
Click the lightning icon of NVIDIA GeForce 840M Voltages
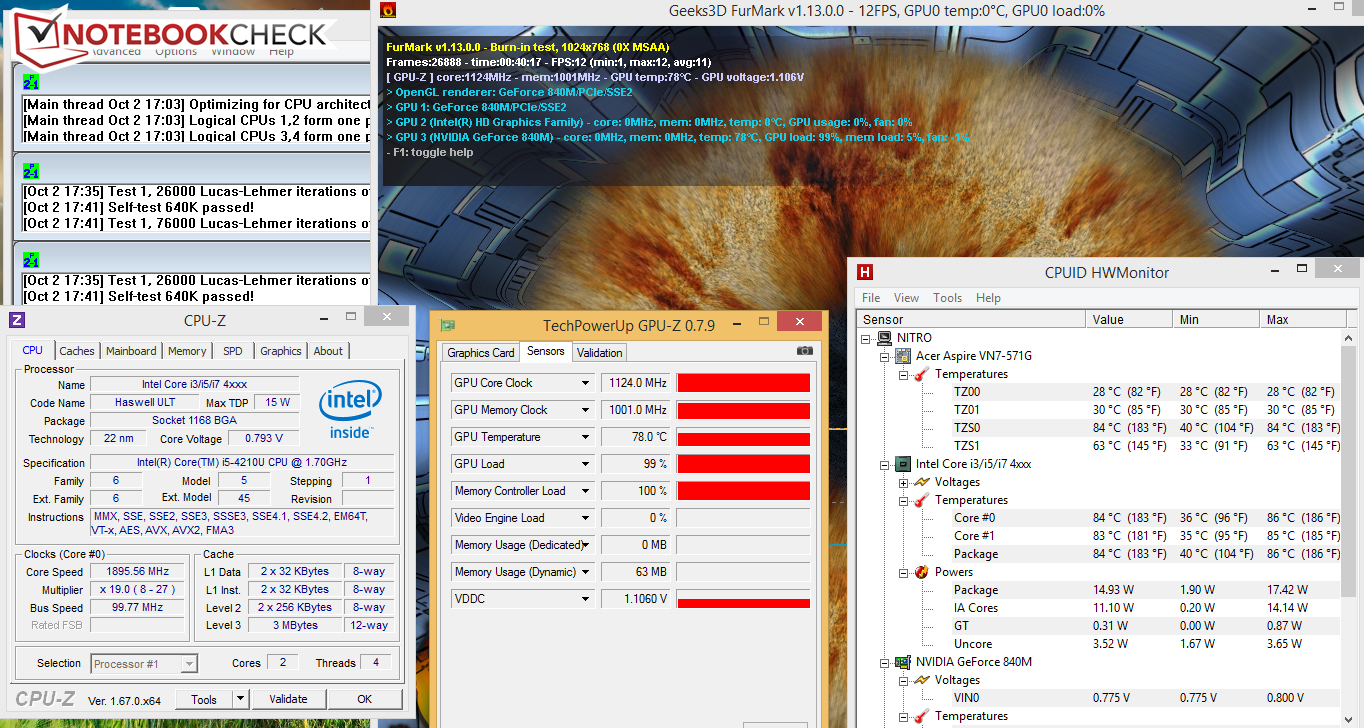(x=921, y=680)
